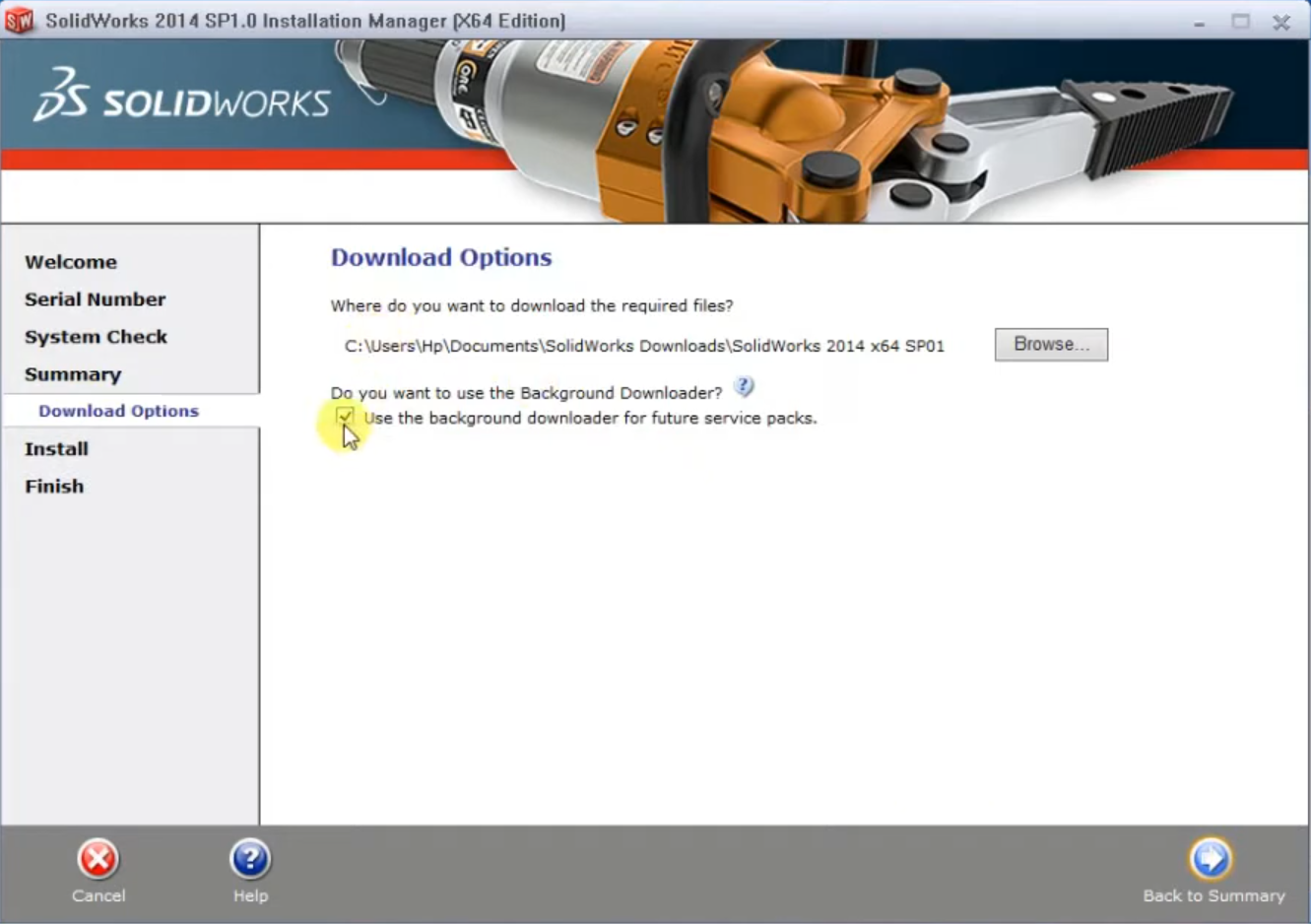The width and height of the screenshot is (1311, 924).
Task: Minimize the Installation Manager window
Action: [x=1199, y=22]
